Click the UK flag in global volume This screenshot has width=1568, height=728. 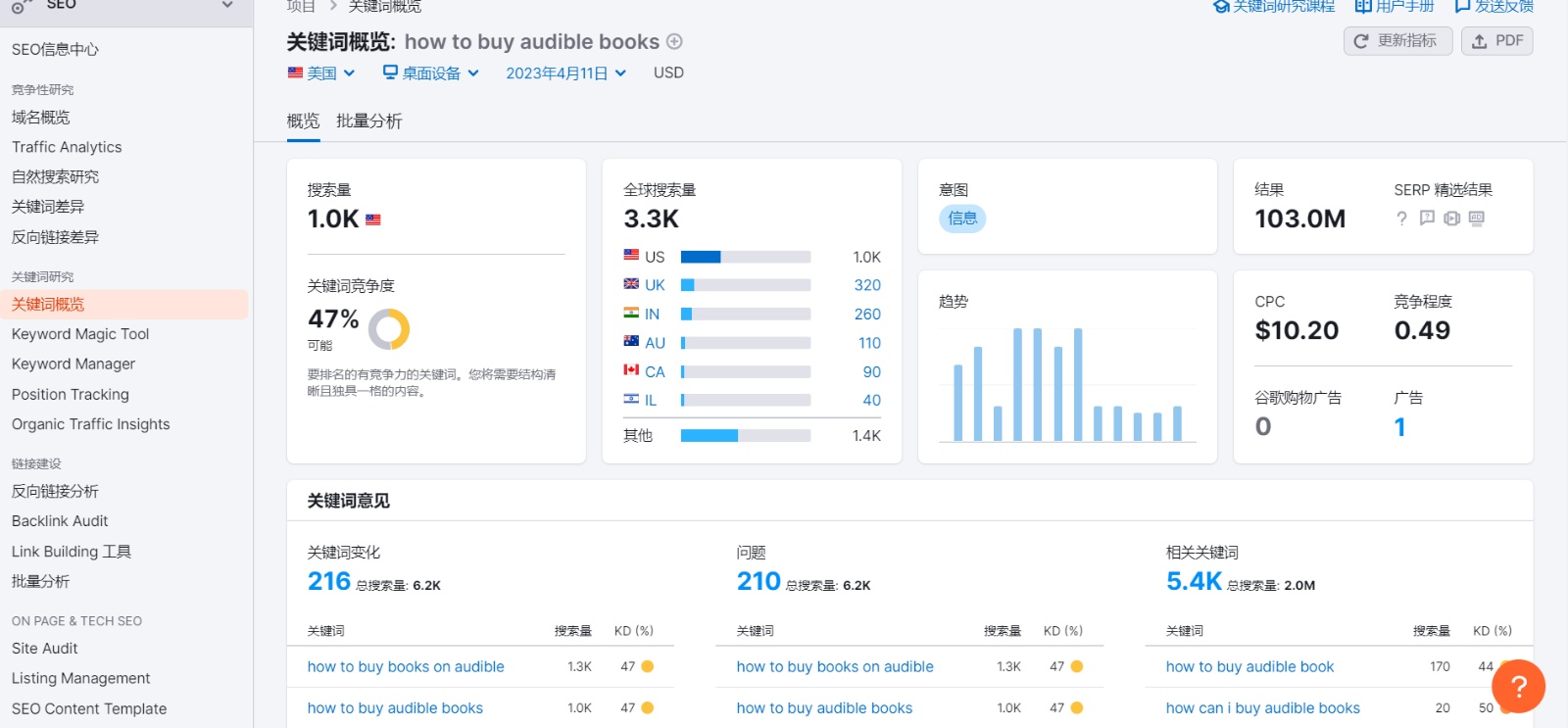(631, 284)
